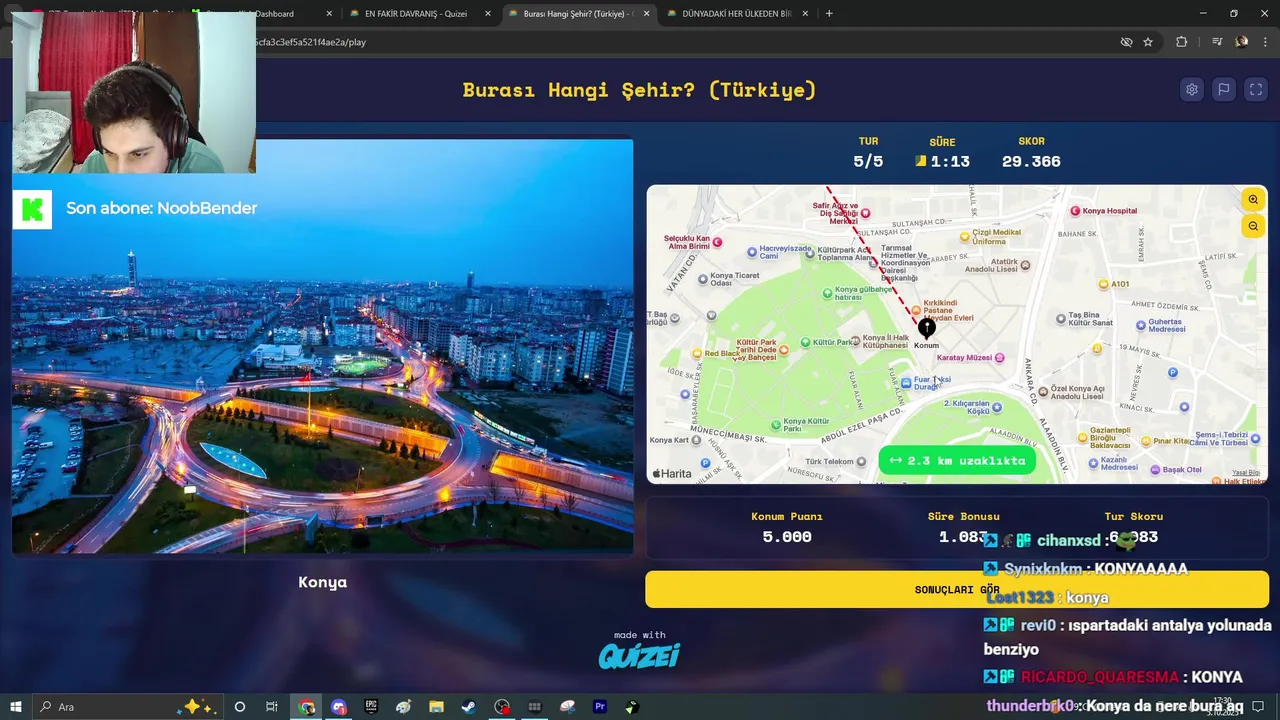Click Karatay Müzesi map marker
This screenshot has width=1280, height=720.
[999, 357]
